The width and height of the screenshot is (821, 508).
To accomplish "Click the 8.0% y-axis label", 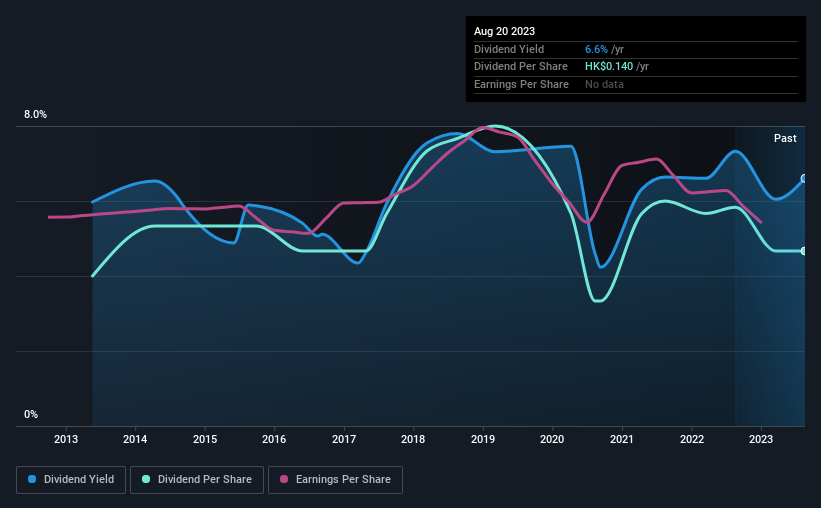I will pos(35,115).
